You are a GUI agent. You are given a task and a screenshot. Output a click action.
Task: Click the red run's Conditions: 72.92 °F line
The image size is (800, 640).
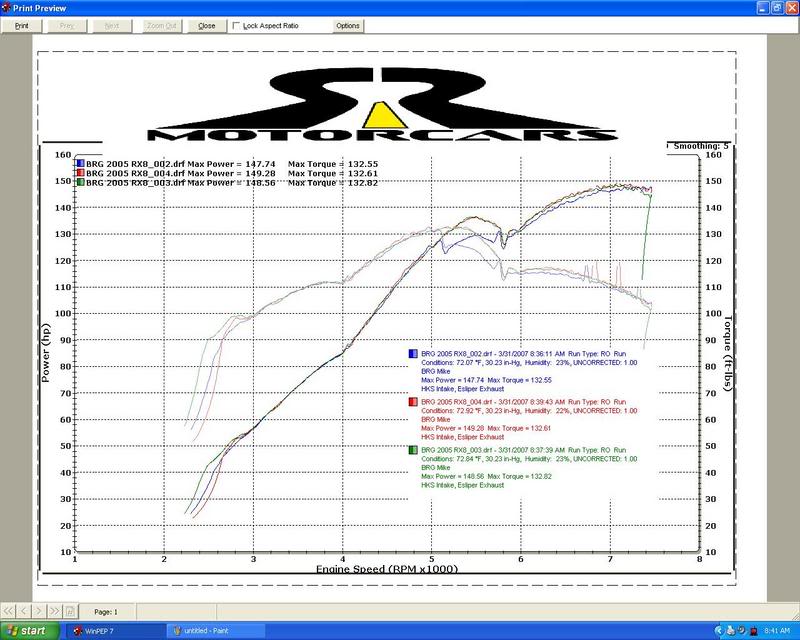[529, 411]
